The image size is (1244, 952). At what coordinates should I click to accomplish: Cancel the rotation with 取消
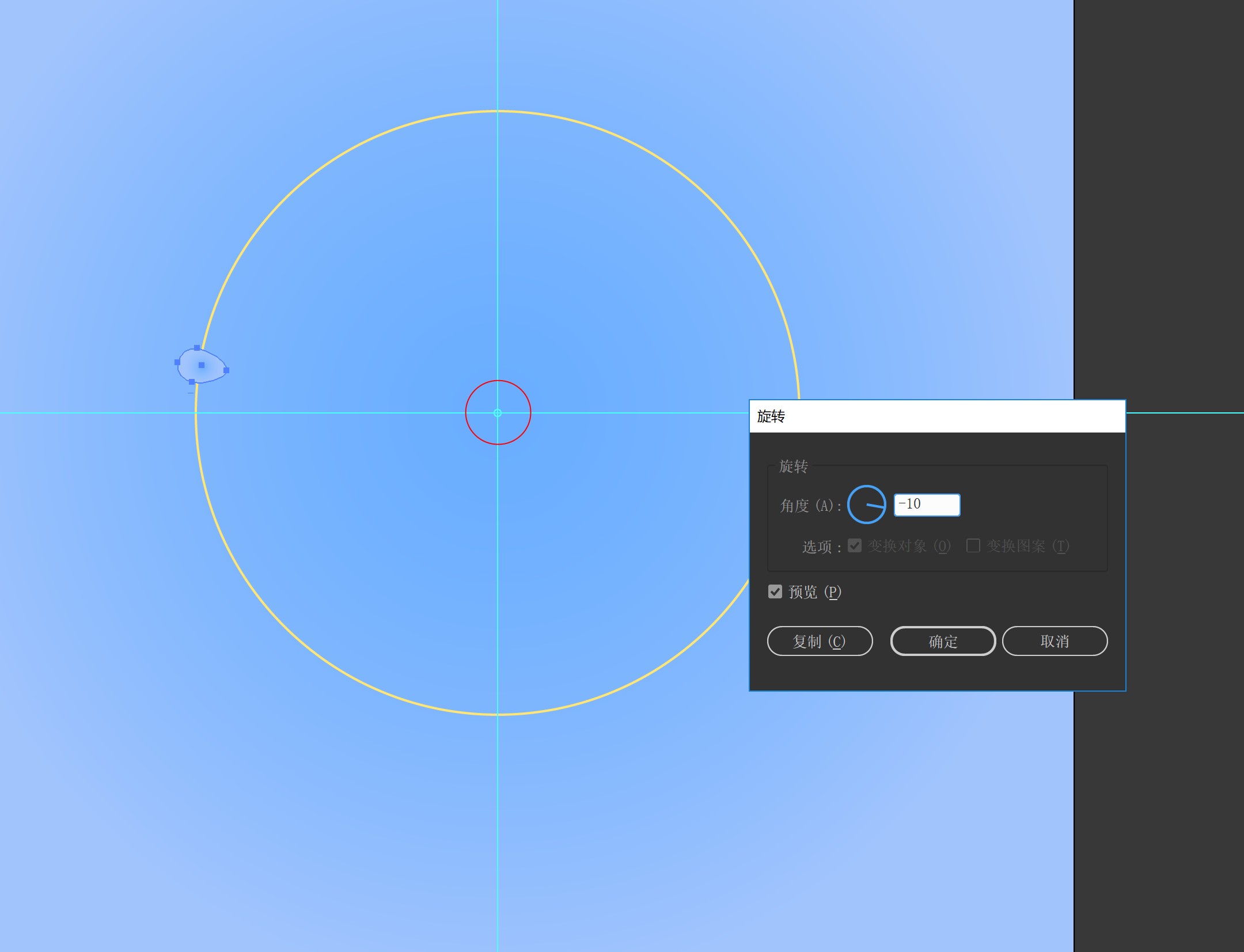click(1054, 641)
